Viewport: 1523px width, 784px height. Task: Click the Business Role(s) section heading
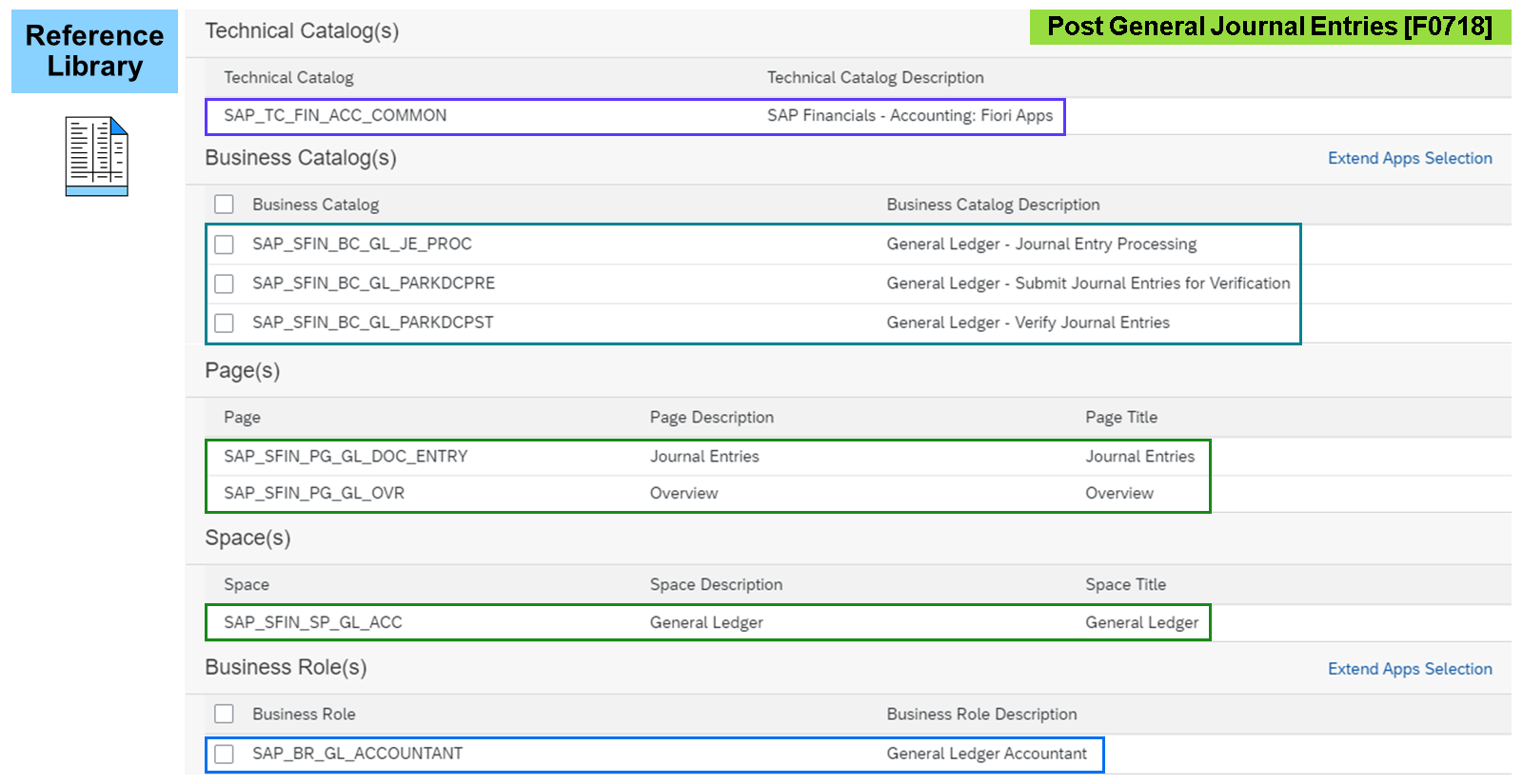[286, 668]
